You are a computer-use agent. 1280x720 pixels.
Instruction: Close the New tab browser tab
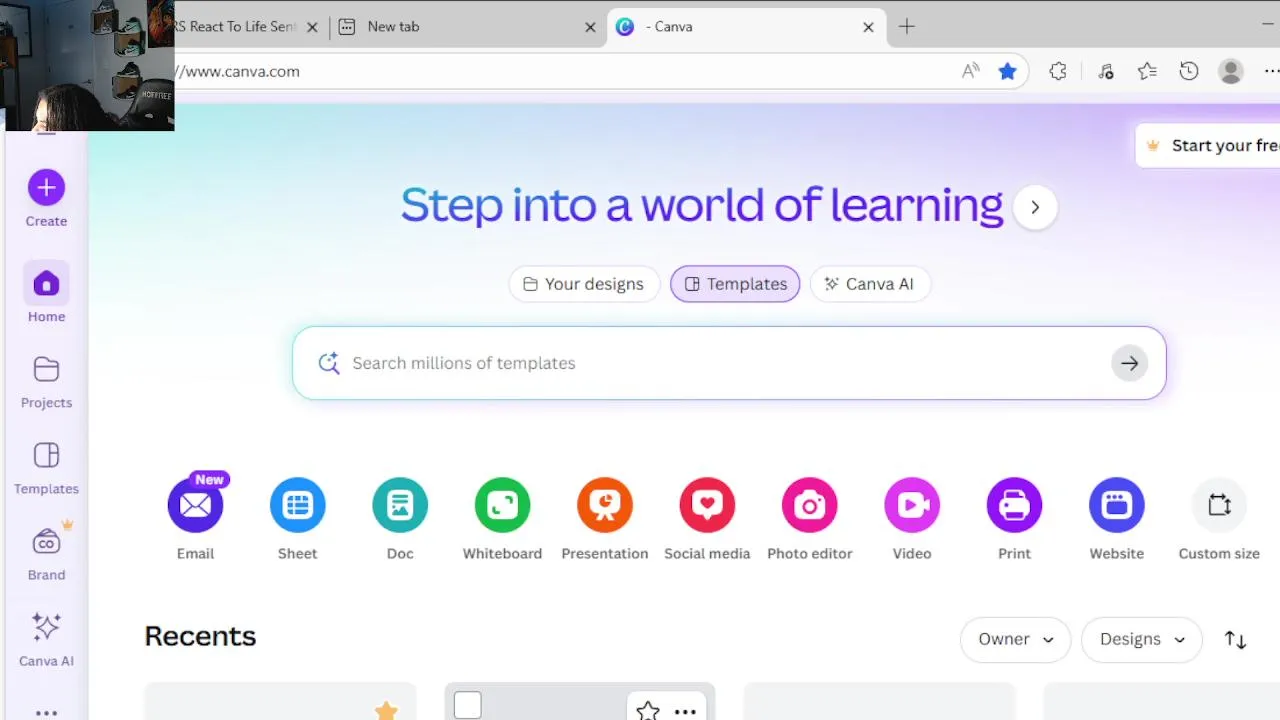click(590, 27)
